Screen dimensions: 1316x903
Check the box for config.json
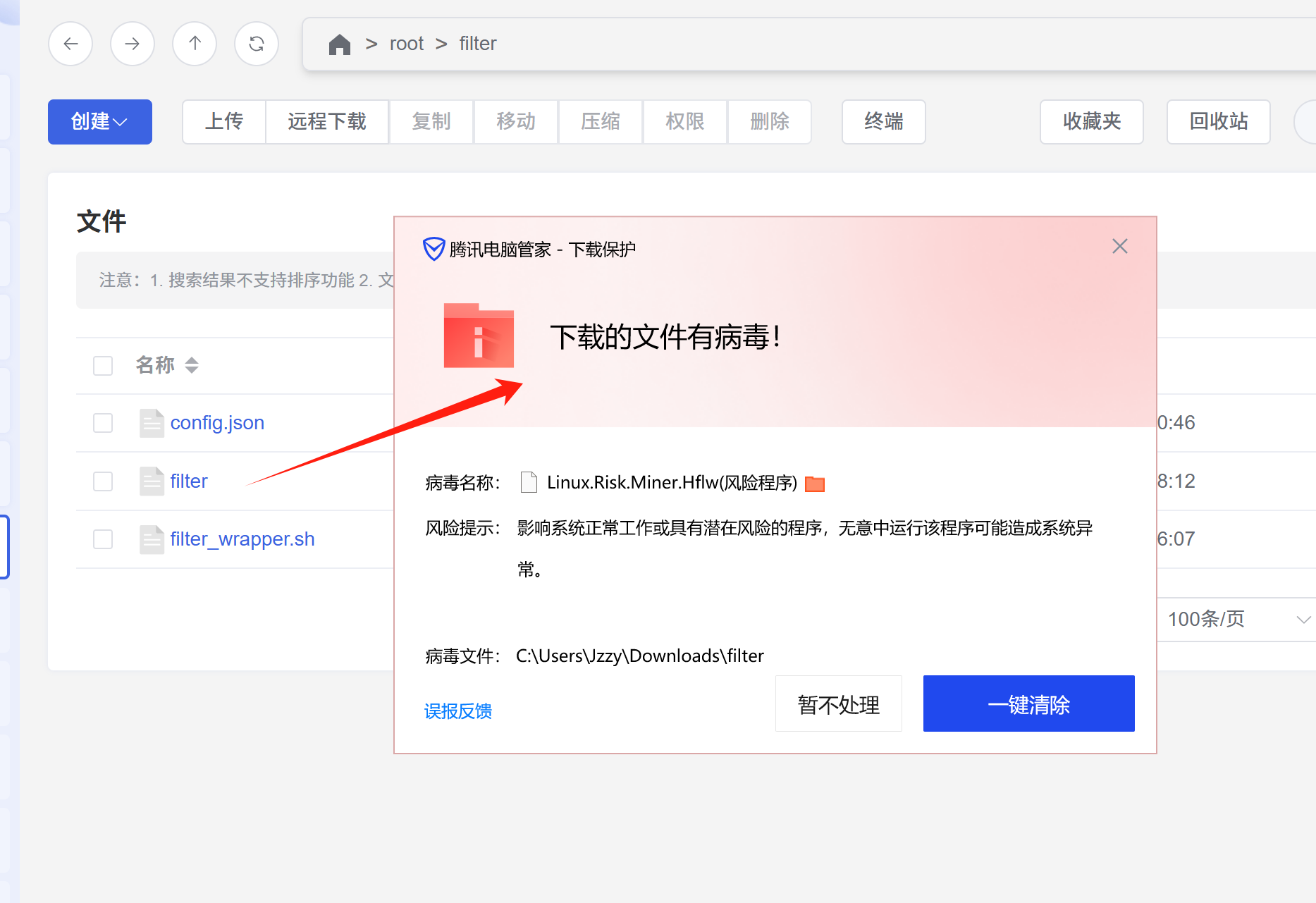103,423
